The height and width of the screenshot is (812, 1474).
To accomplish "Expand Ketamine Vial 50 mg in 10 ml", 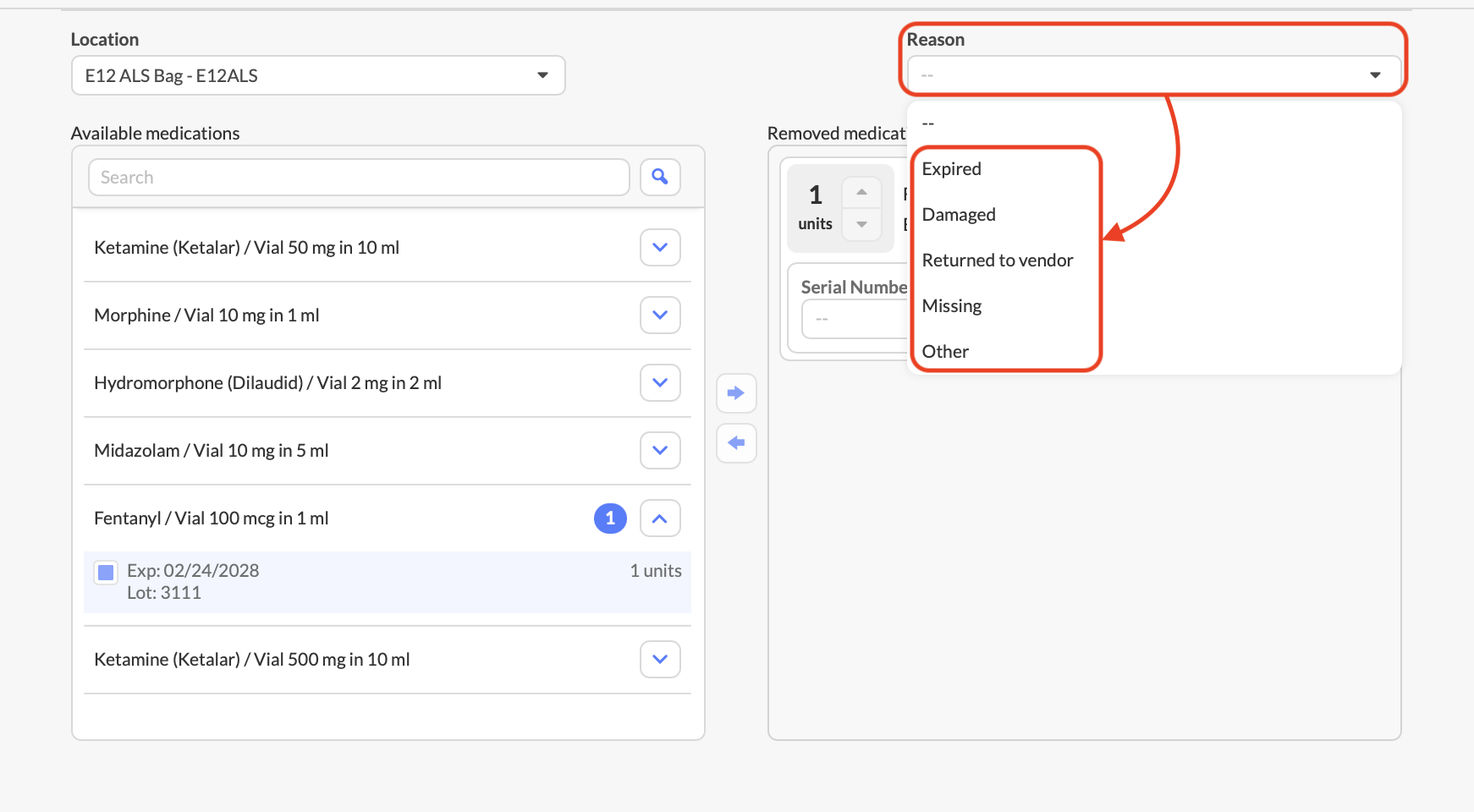I will pyautogui.click(x=660, y=248).
